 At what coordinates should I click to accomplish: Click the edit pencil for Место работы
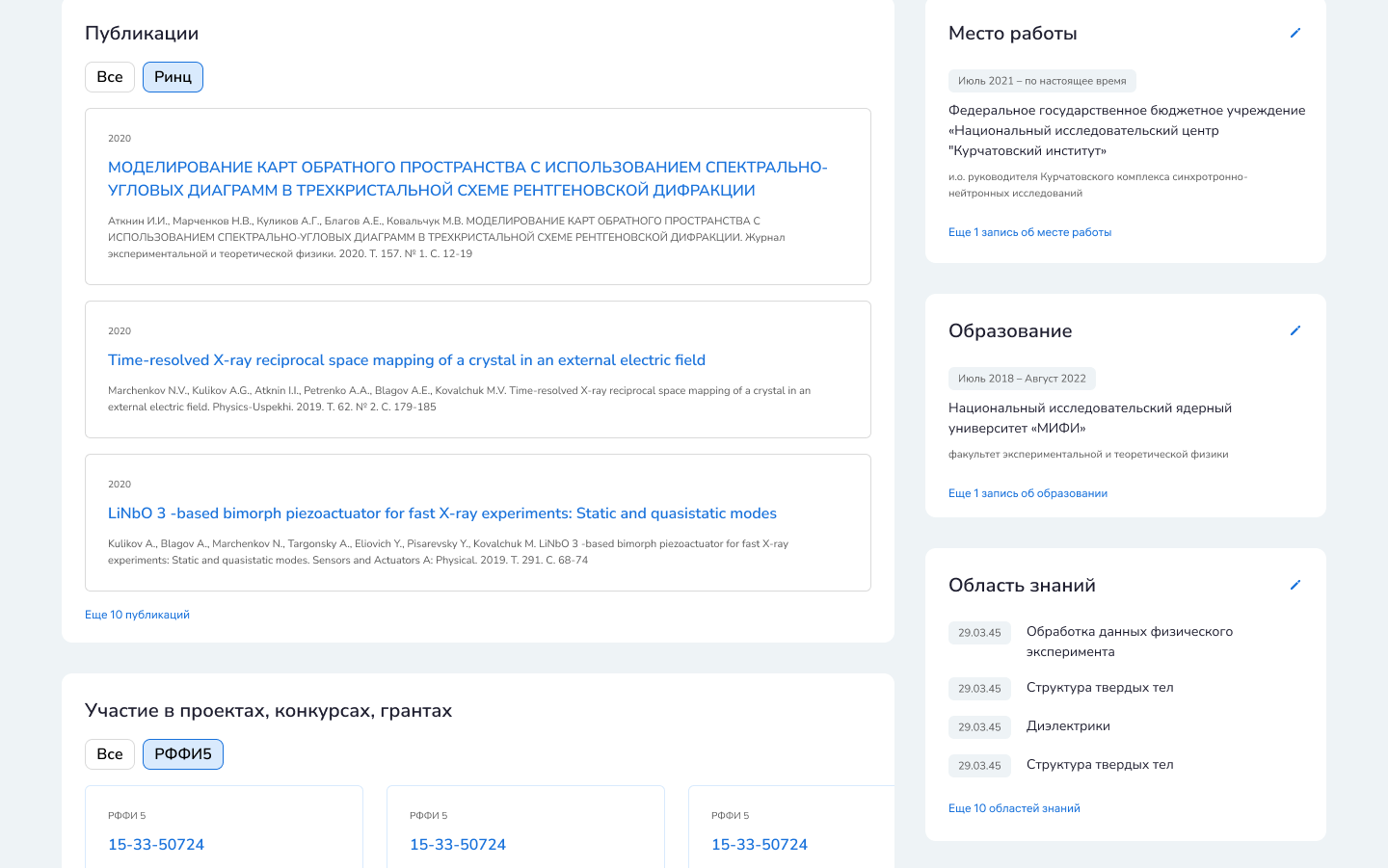[x=1295, y=33]
